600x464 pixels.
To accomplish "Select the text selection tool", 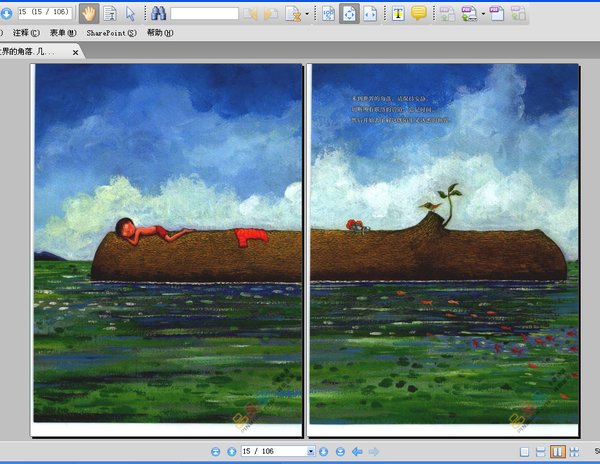I will point(110,14).
